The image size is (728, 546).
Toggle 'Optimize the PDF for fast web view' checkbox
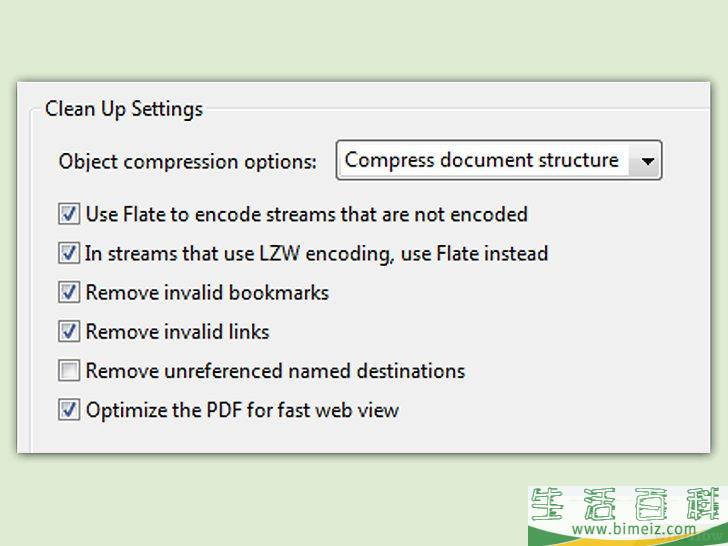[69, 410]
